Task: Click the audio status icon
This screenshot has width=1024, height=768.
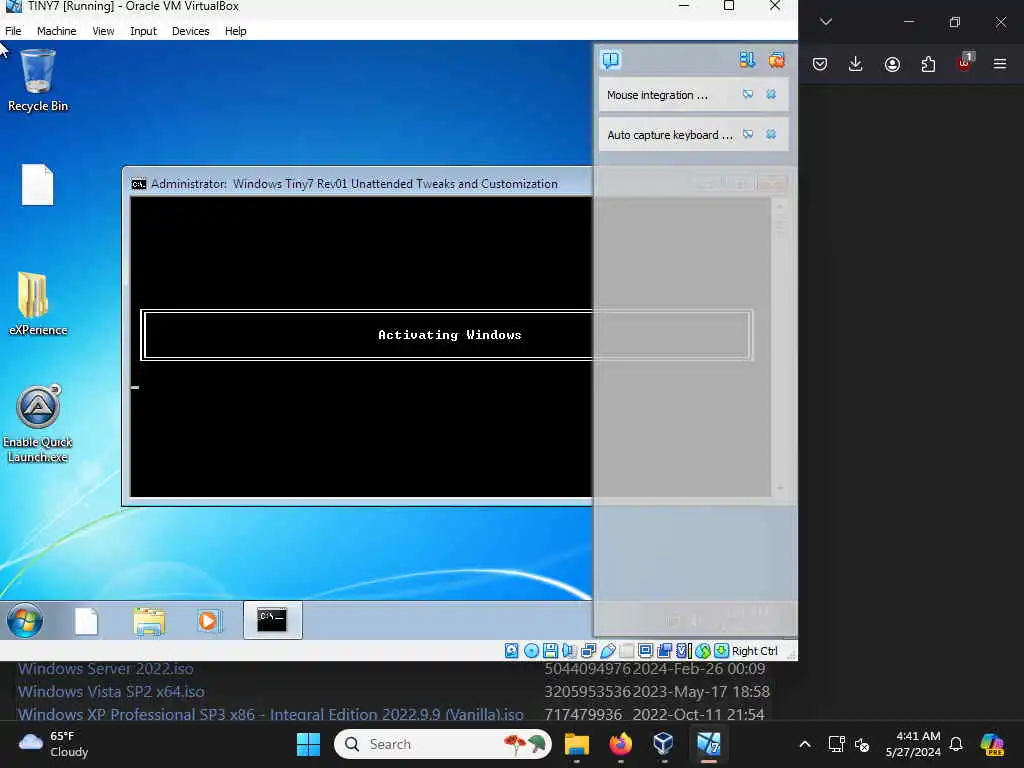Action: pyautogui.click(x=569, y=650)
